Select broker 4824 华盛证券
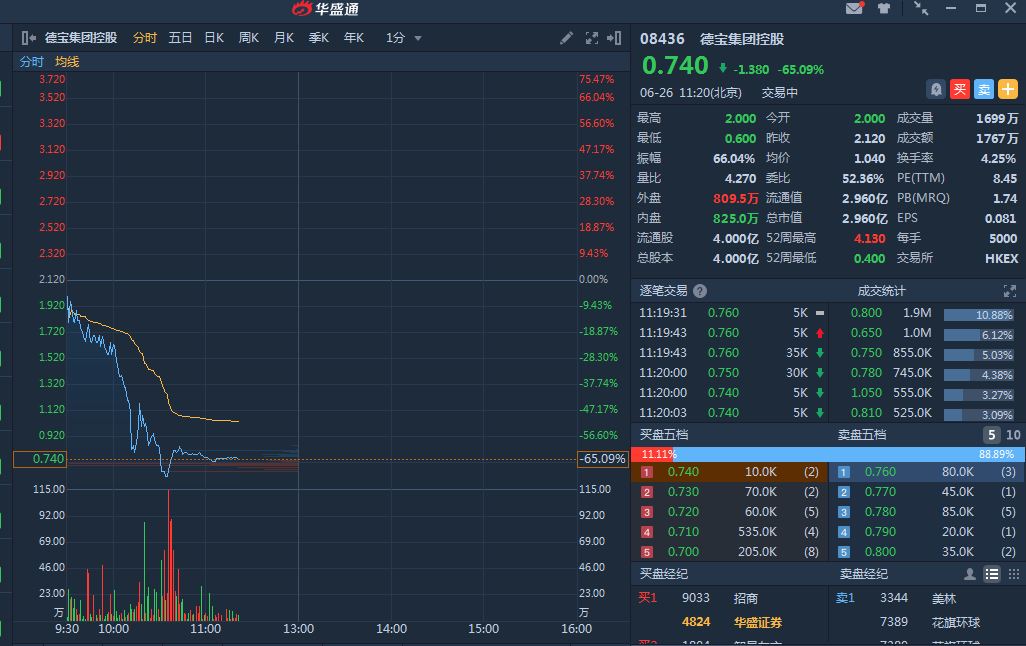The height and width of the screenshot is (646, 1026). 732,622
